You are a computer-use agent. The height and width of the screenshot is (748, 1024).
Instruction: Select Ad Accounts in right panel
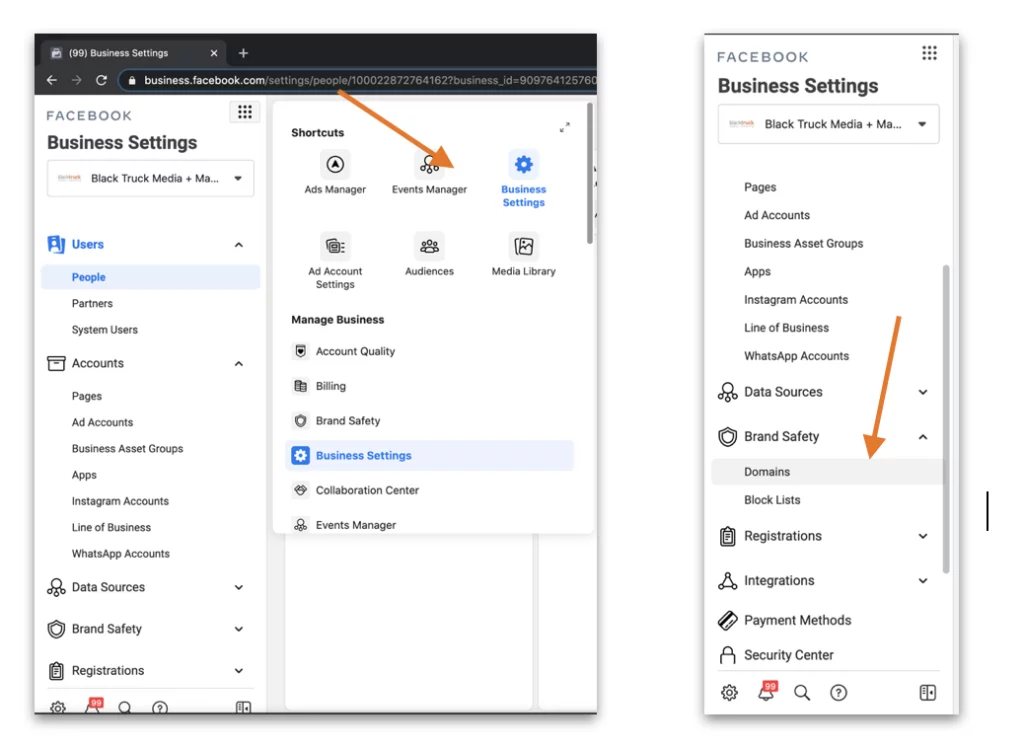point(776,215)
